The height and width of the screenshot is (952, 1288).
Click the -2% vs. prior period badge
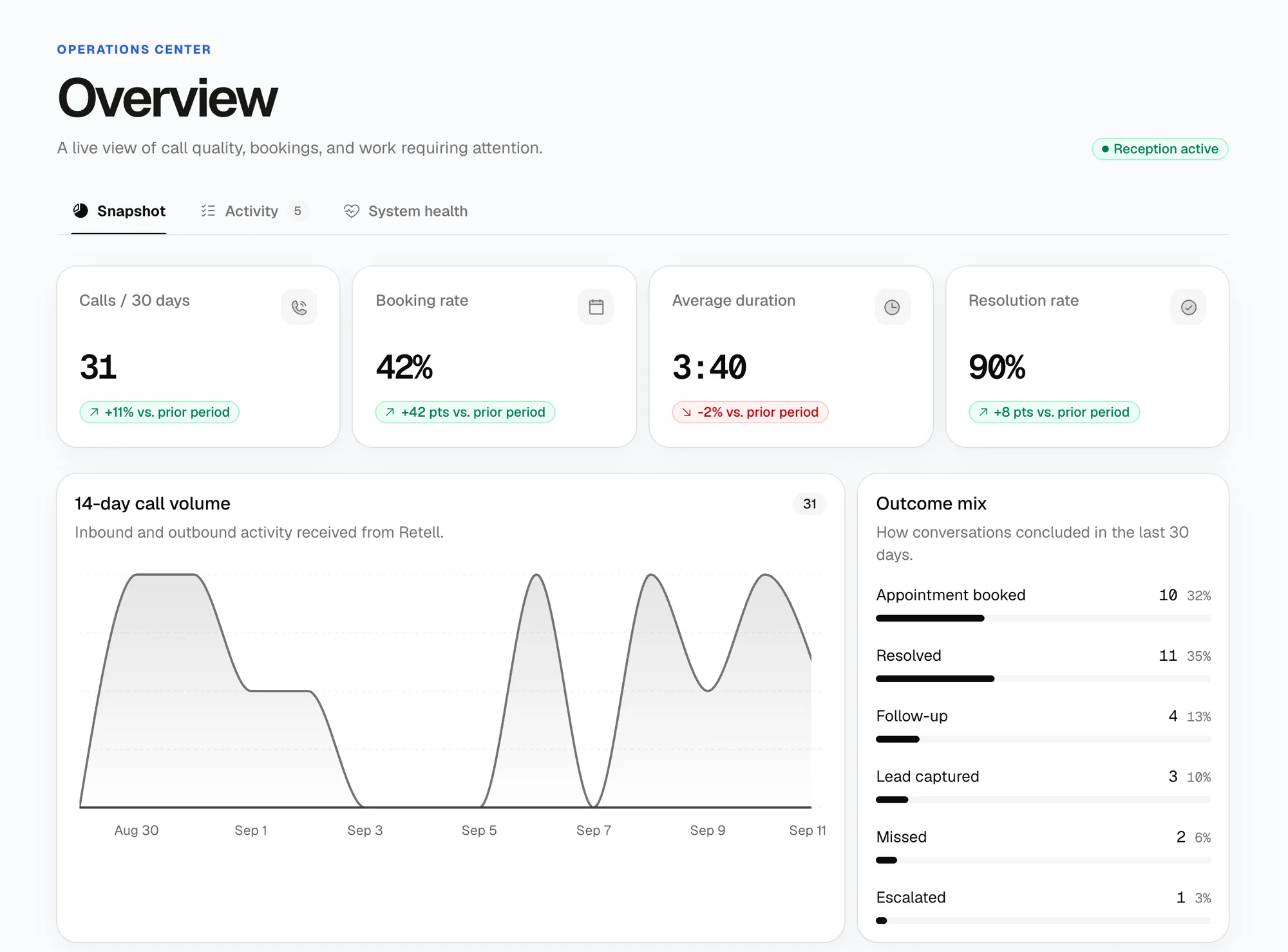coord(750,412)
